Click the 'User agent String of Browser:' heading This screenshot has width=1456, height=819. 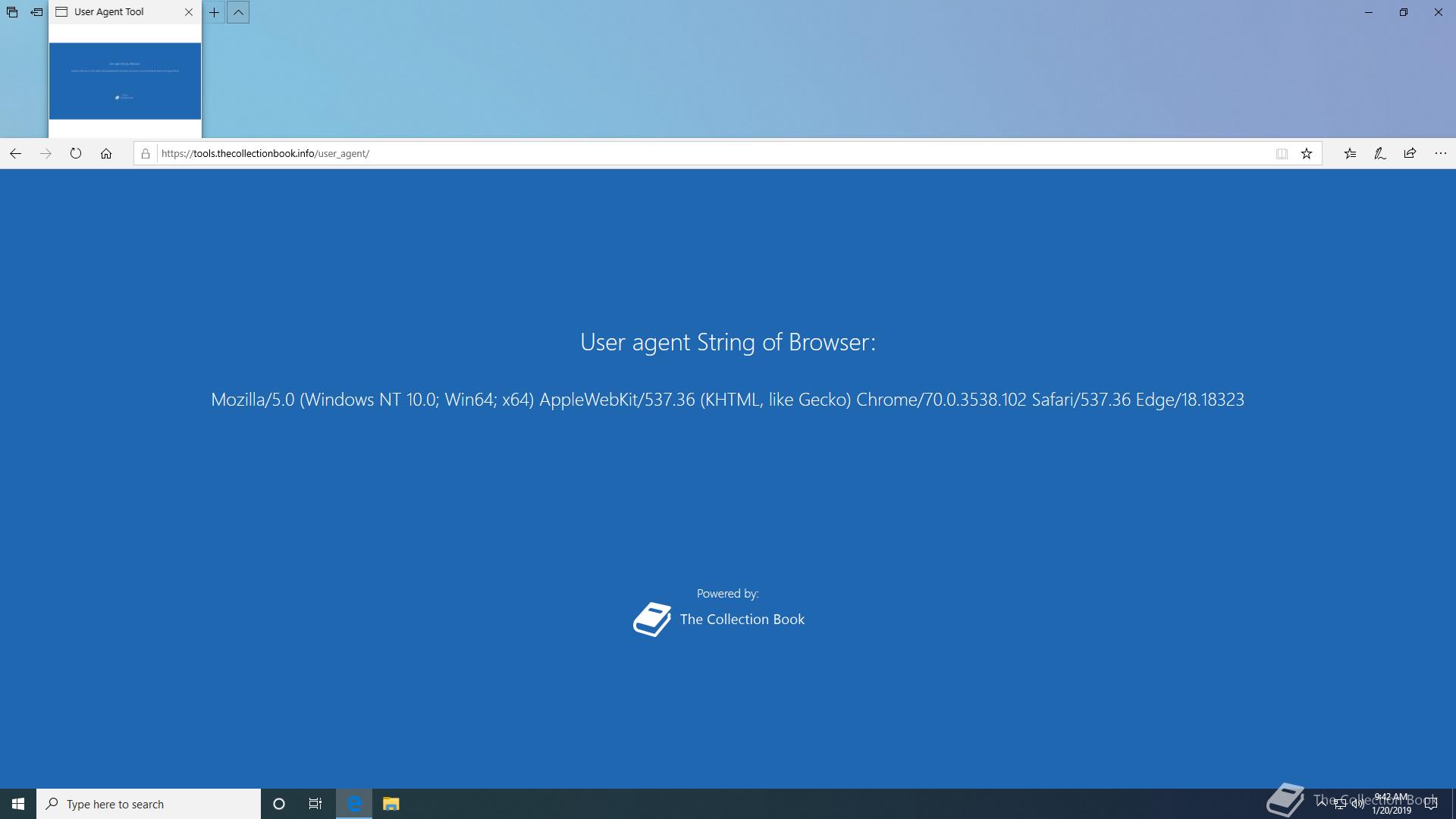[727, 342]
